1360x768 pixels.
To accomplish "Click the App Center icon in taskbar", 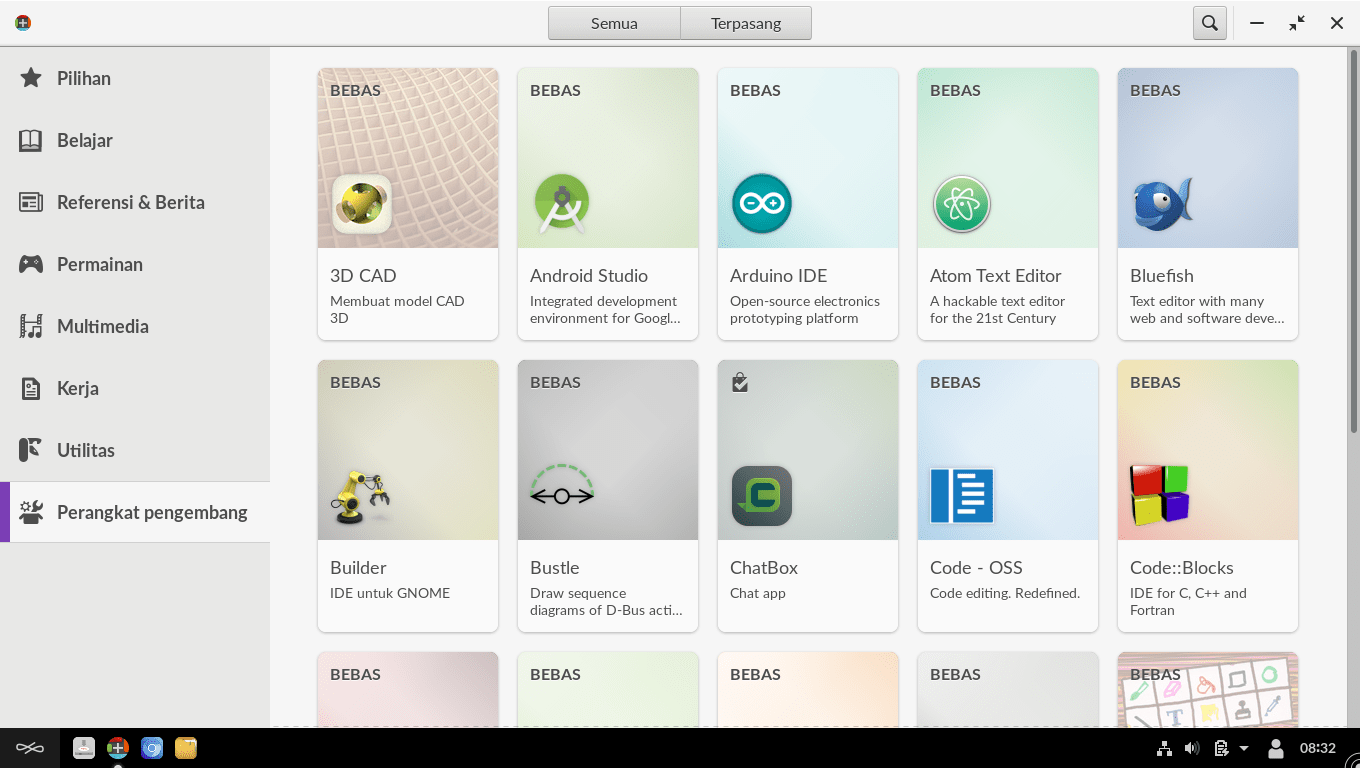I will (x=118, y=748).
